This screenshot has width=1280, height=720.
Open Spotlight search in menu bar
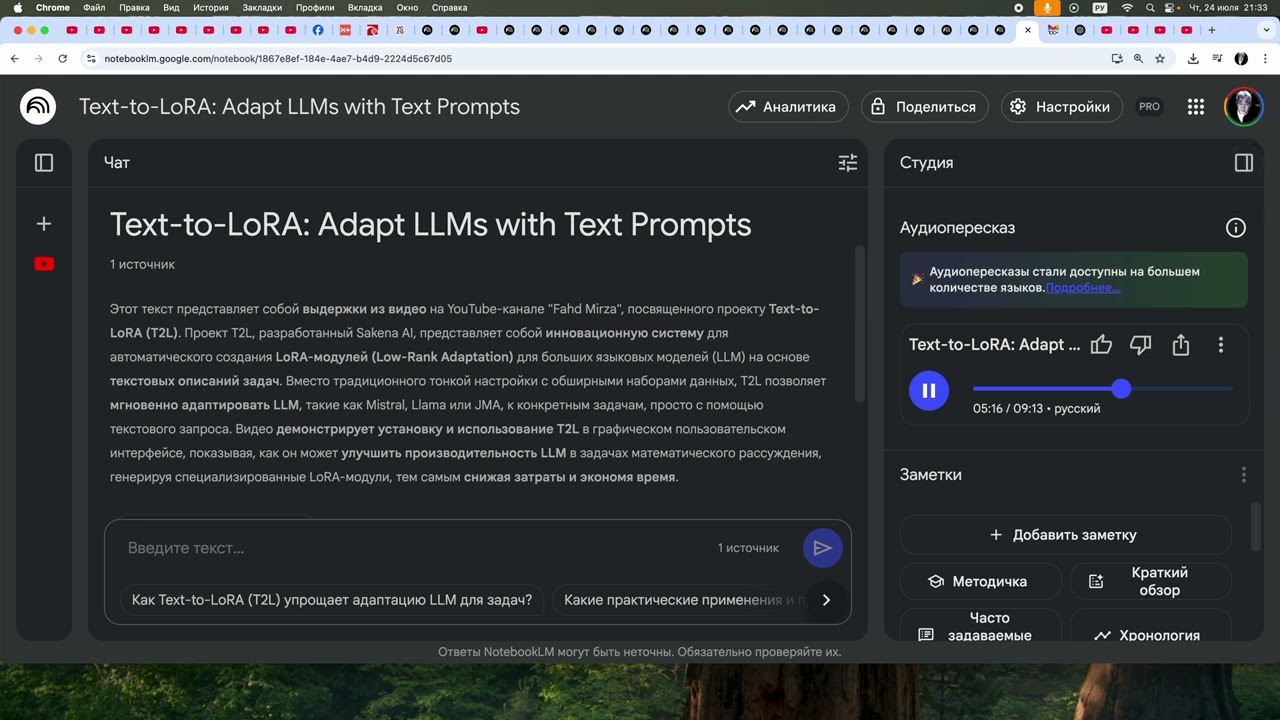tap(1149, 7)
